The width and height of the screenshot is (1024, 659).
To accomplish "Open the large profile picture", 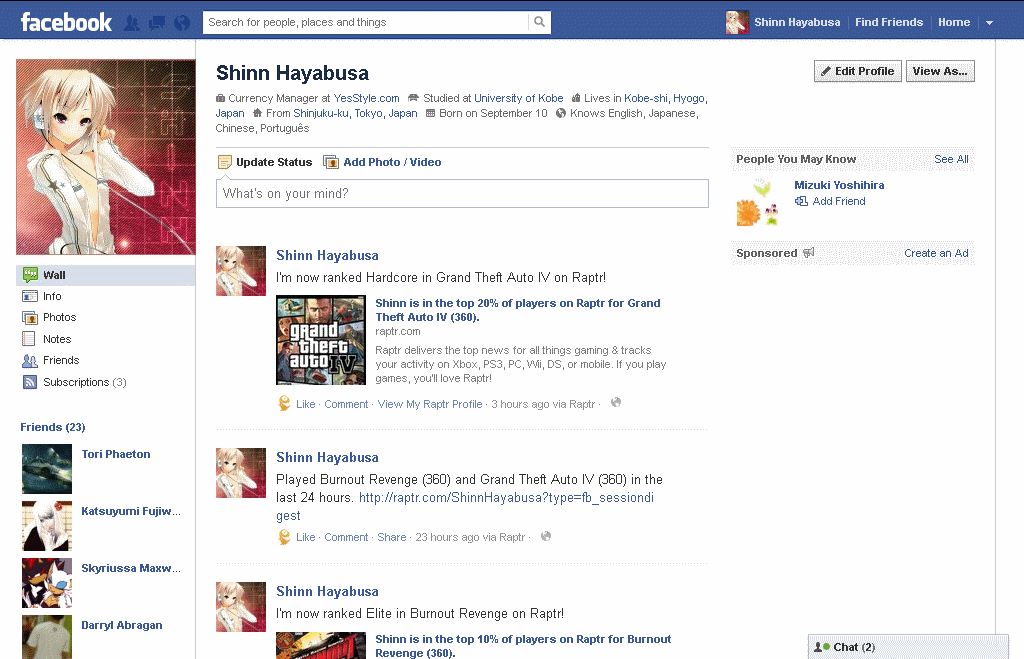I will (106, 157).
